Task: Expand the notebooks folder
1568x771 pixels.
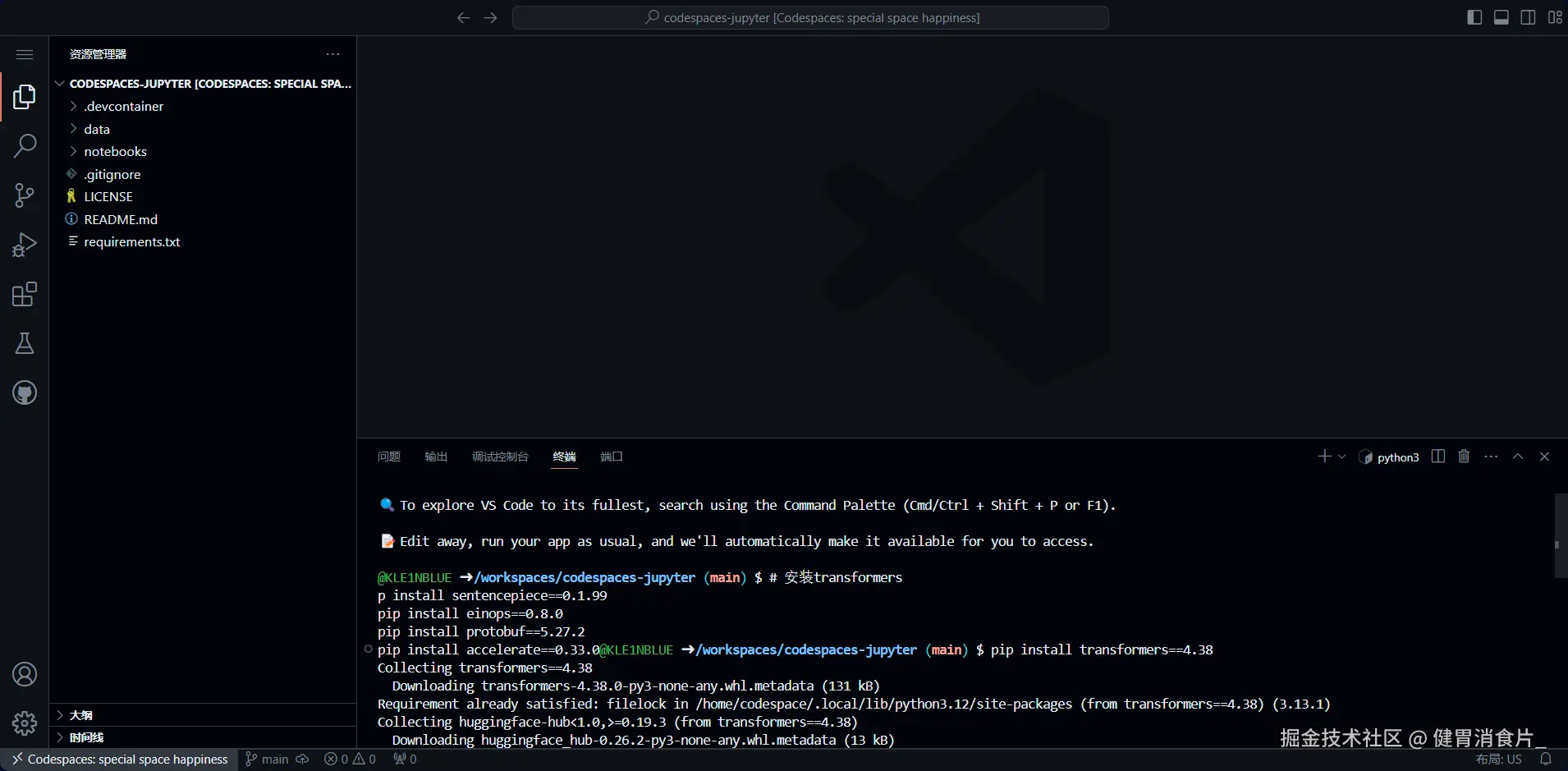Action: coord(203,152)
